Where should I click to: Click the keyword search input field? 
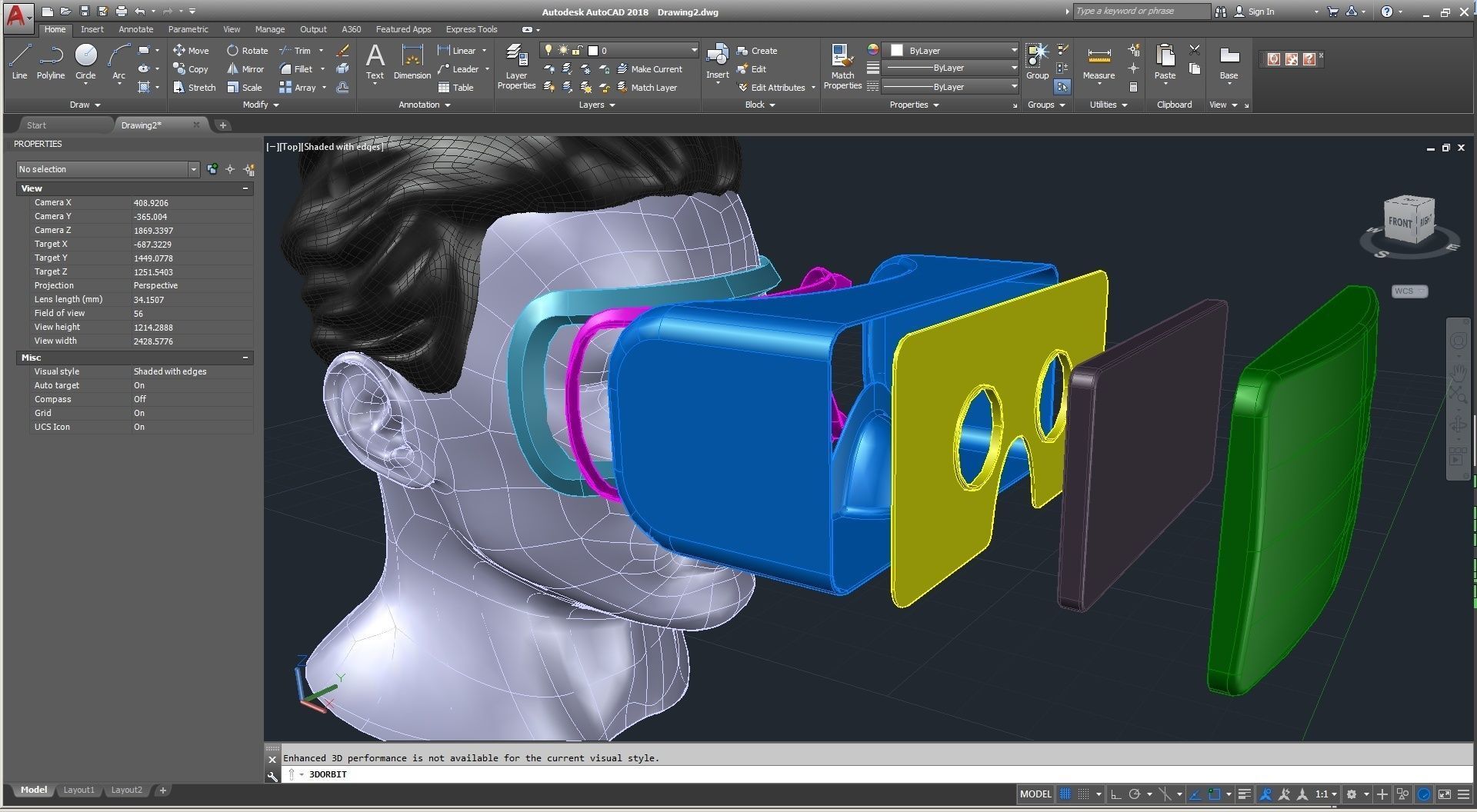(1141, 12)
